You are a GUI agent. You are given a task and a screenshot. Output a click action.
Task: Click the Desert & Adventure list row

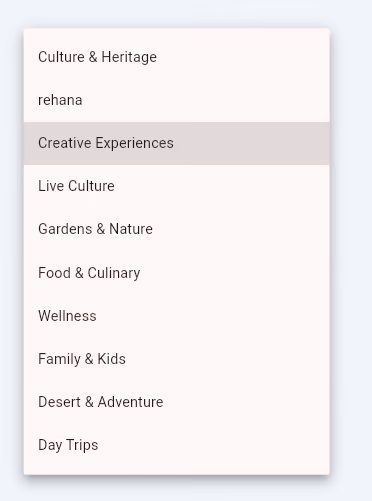tap(177, 402)
